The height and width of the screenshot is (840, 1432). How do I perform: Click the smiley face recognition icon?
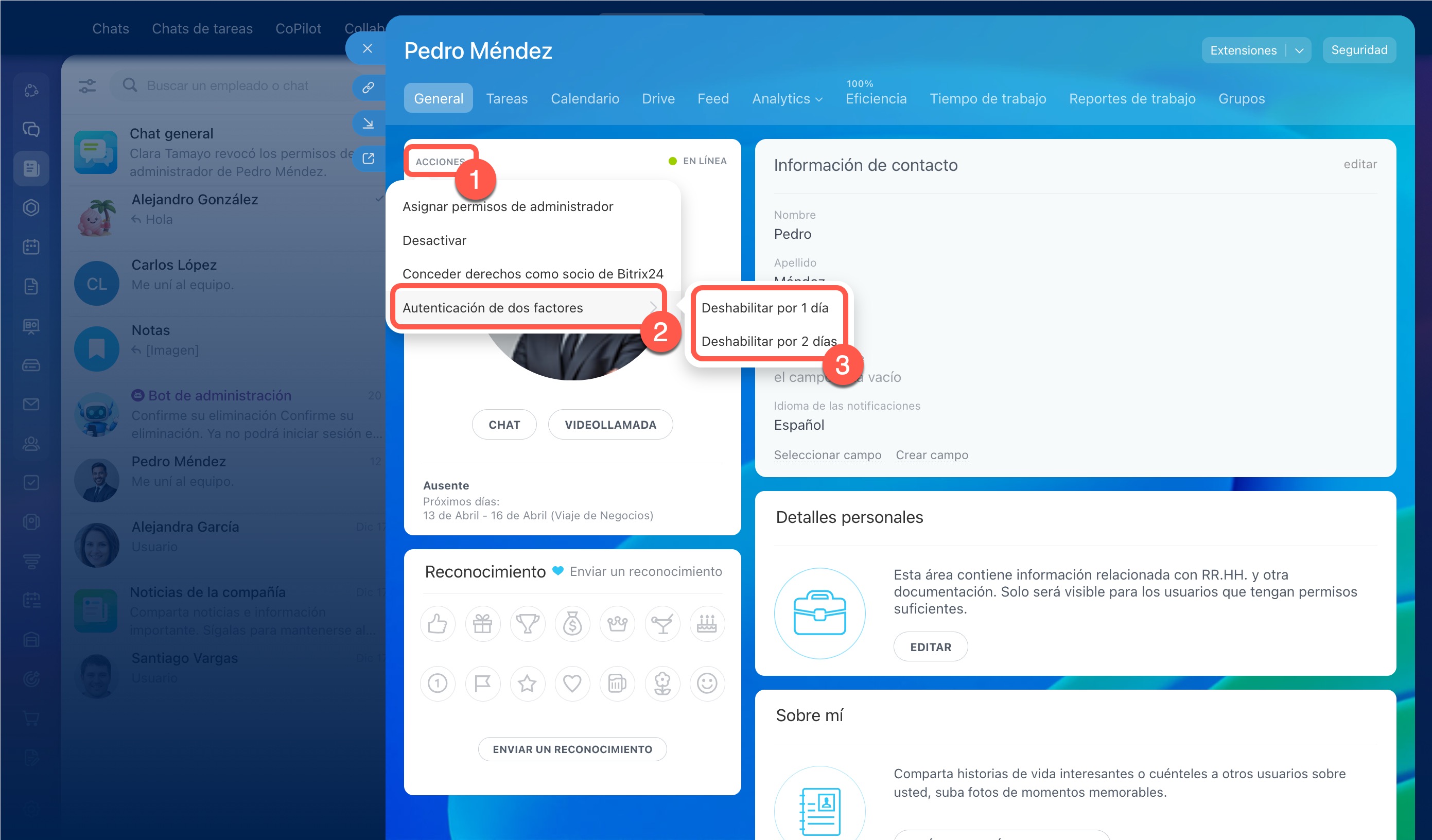707,683
